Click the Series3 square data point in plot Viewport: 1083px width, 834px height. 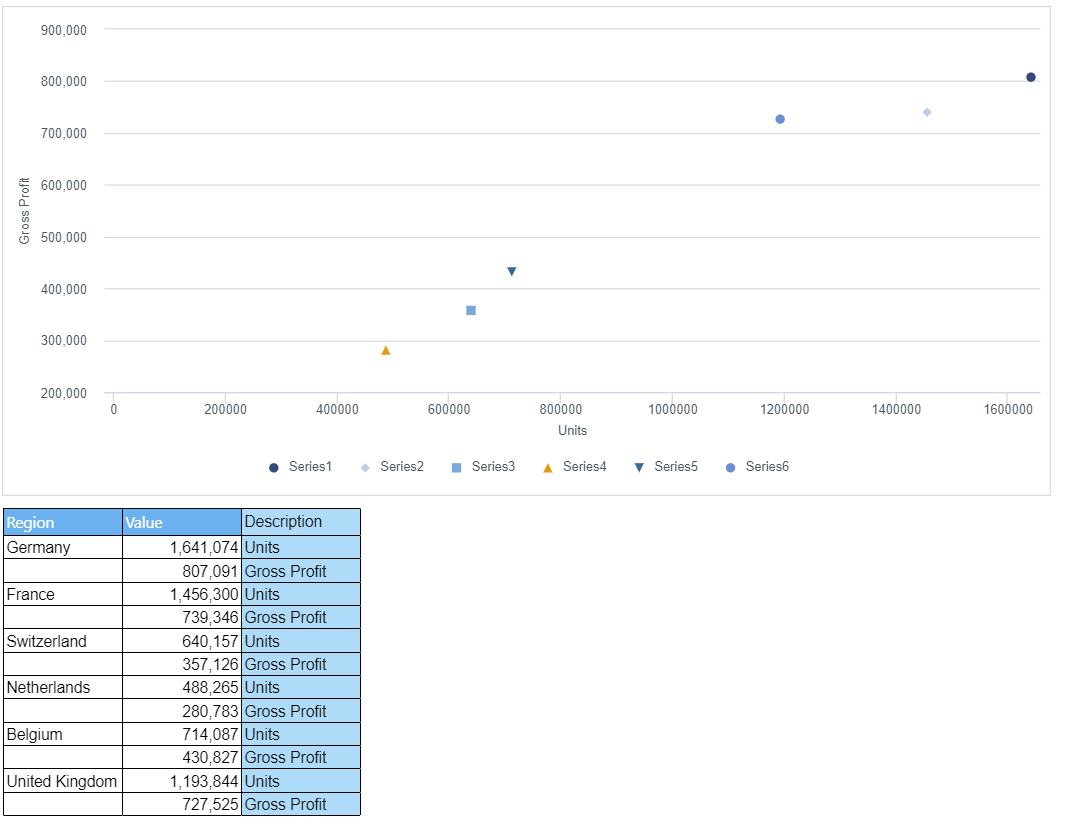tap(471, 311)
